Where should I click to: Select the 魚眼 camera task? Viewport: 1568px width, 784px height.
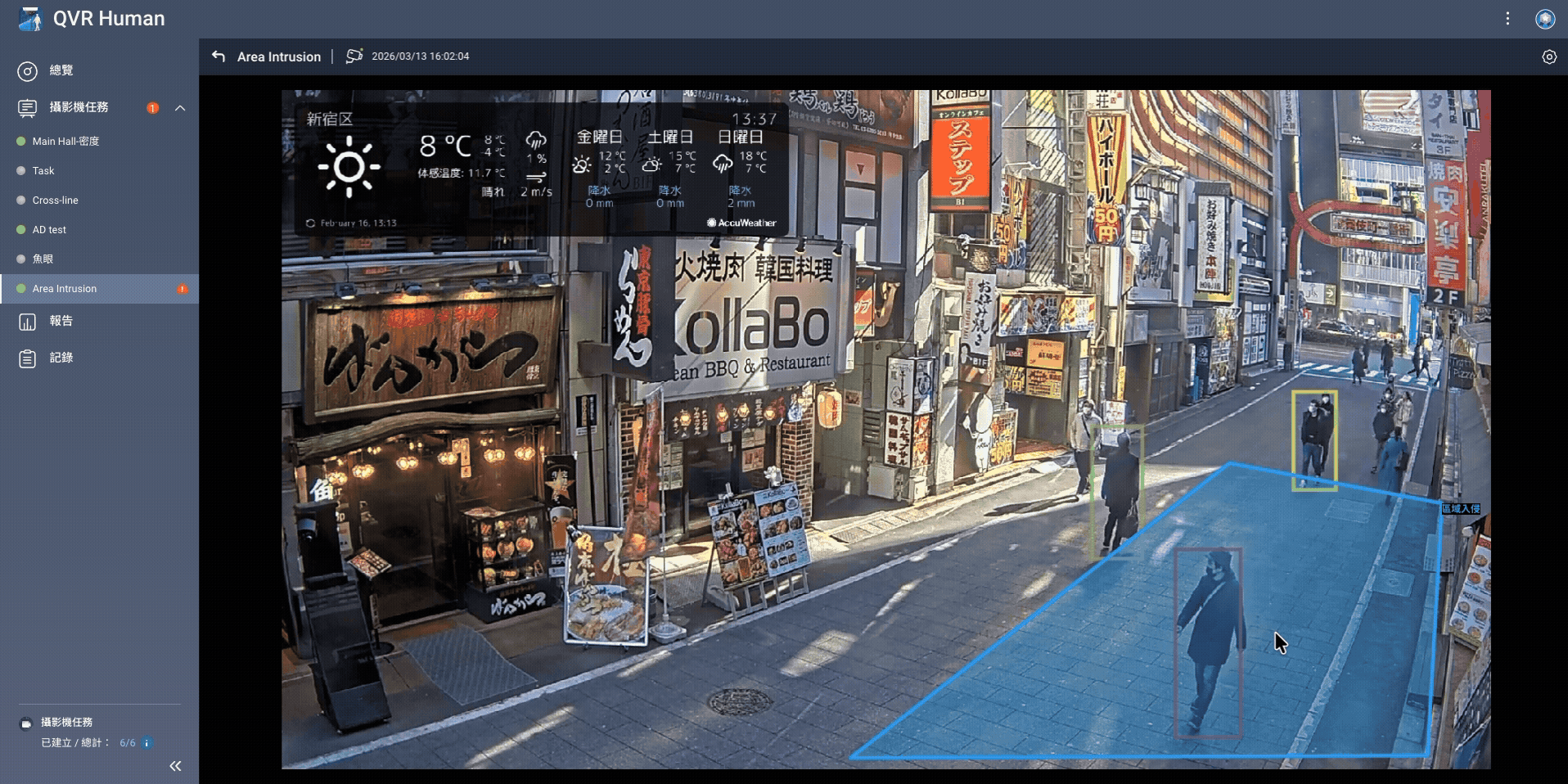[x=43, y=259]
